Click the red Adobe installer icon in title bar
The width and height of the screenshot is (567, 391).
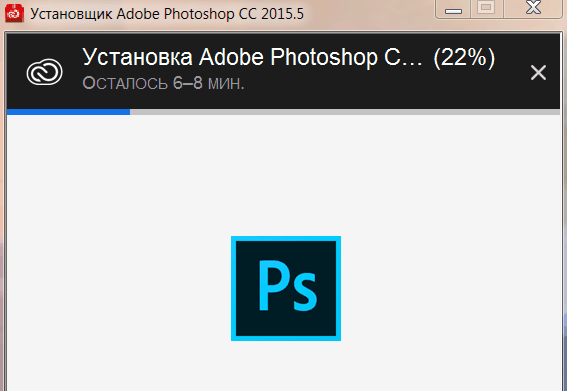[14, 13]
